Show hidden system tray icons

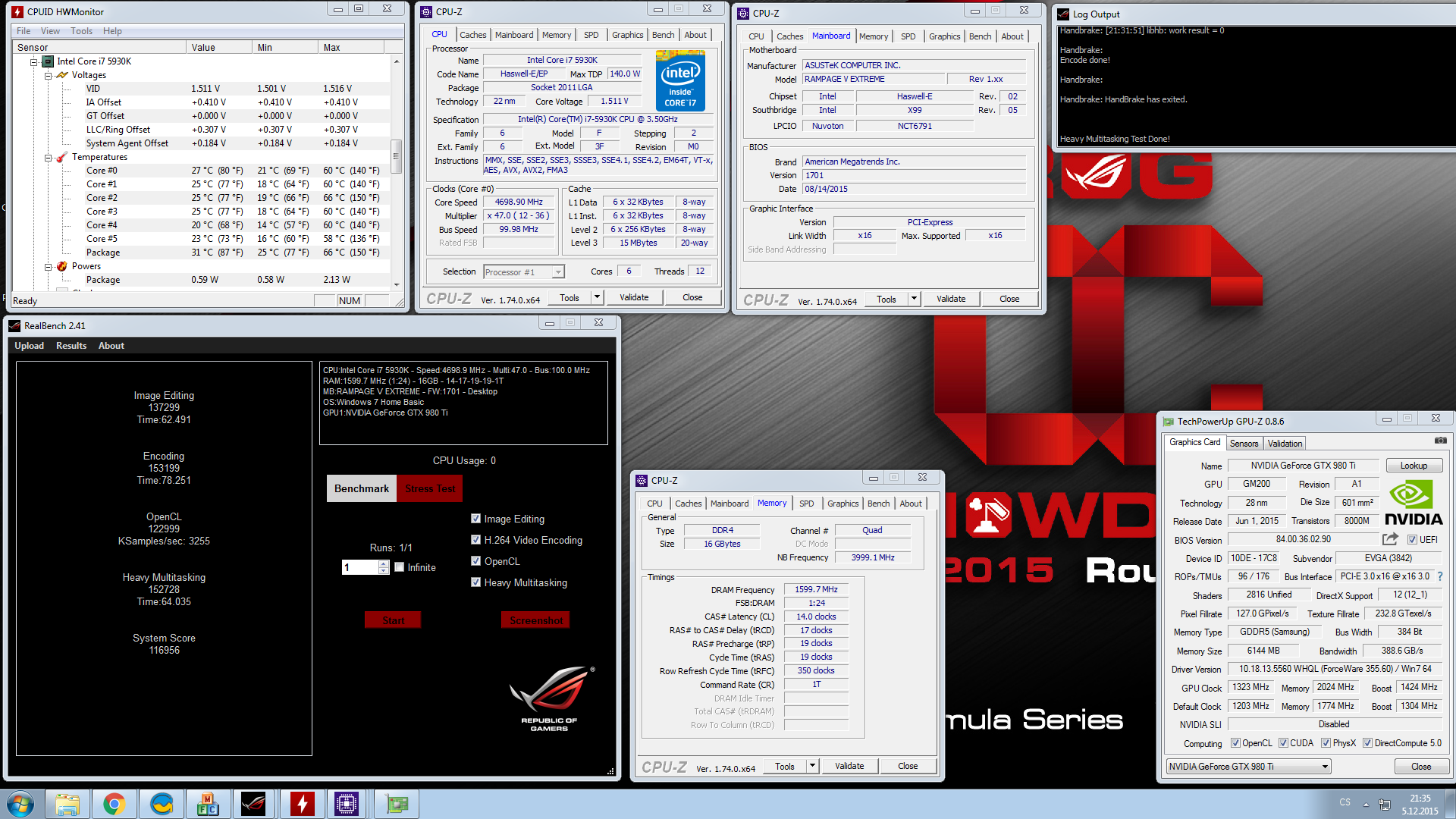click(1366, 805)
